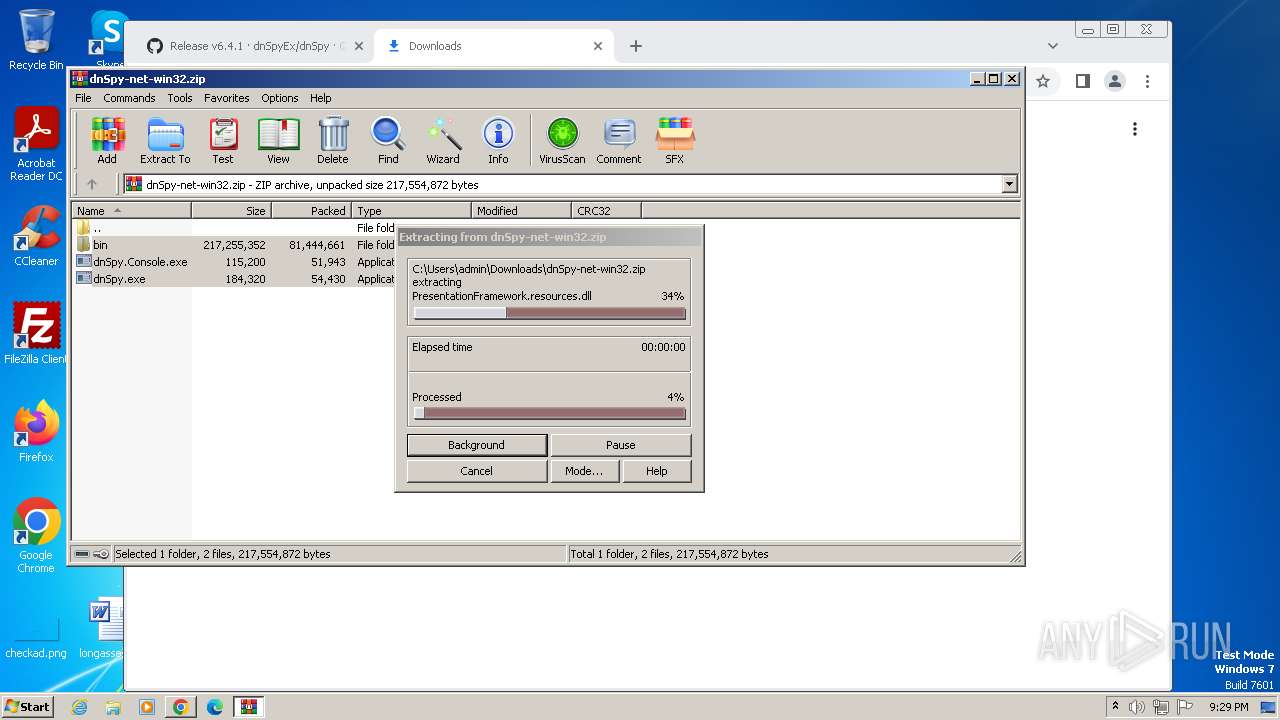Open Google Chrome desktop icon
Viewport: 1280px width, 720px height.
tap(36, 536)
